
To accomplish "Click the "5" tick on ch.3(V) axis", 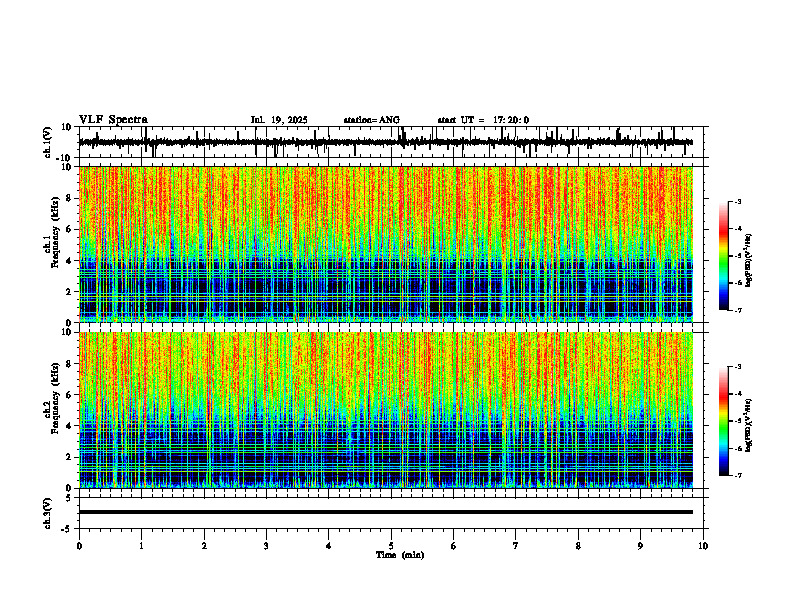I will (x=70, y=498).
